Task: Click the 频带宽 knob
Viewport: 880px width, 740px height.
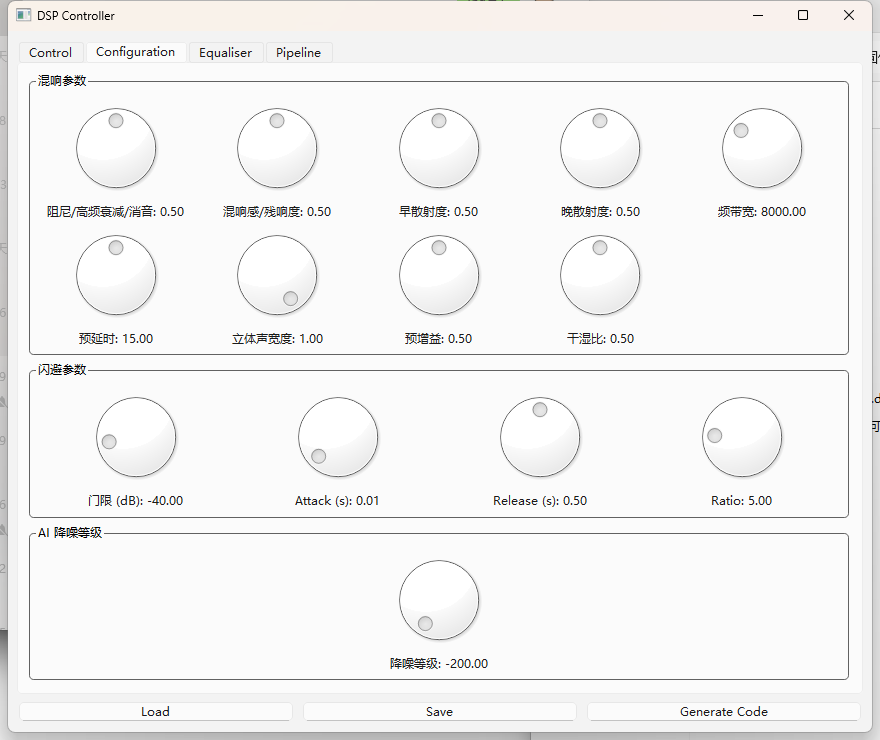Action: (762, 148)
